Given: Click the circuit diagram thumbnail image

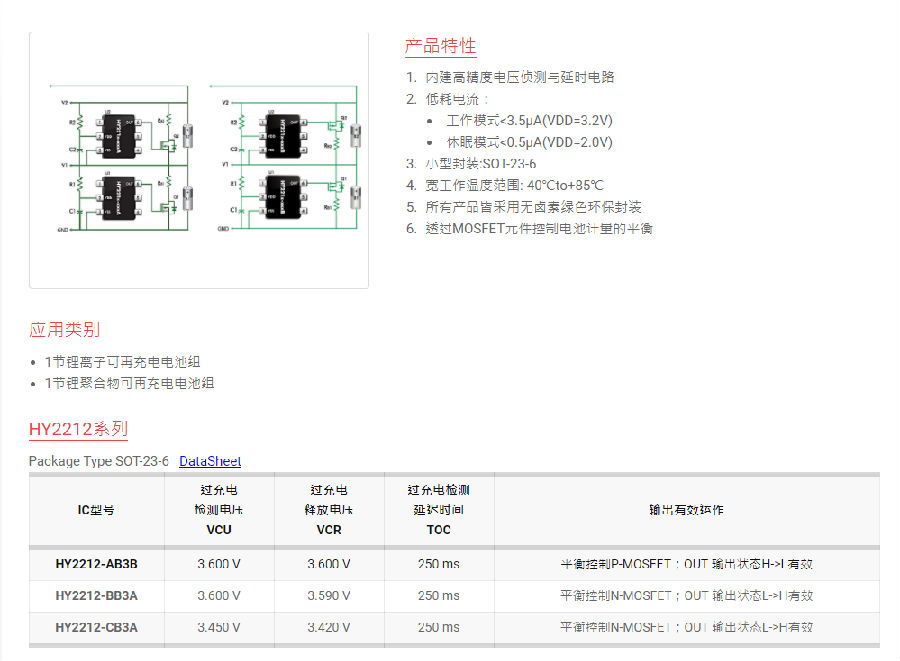Looking at the screenshot, I should tap(199, 158).
